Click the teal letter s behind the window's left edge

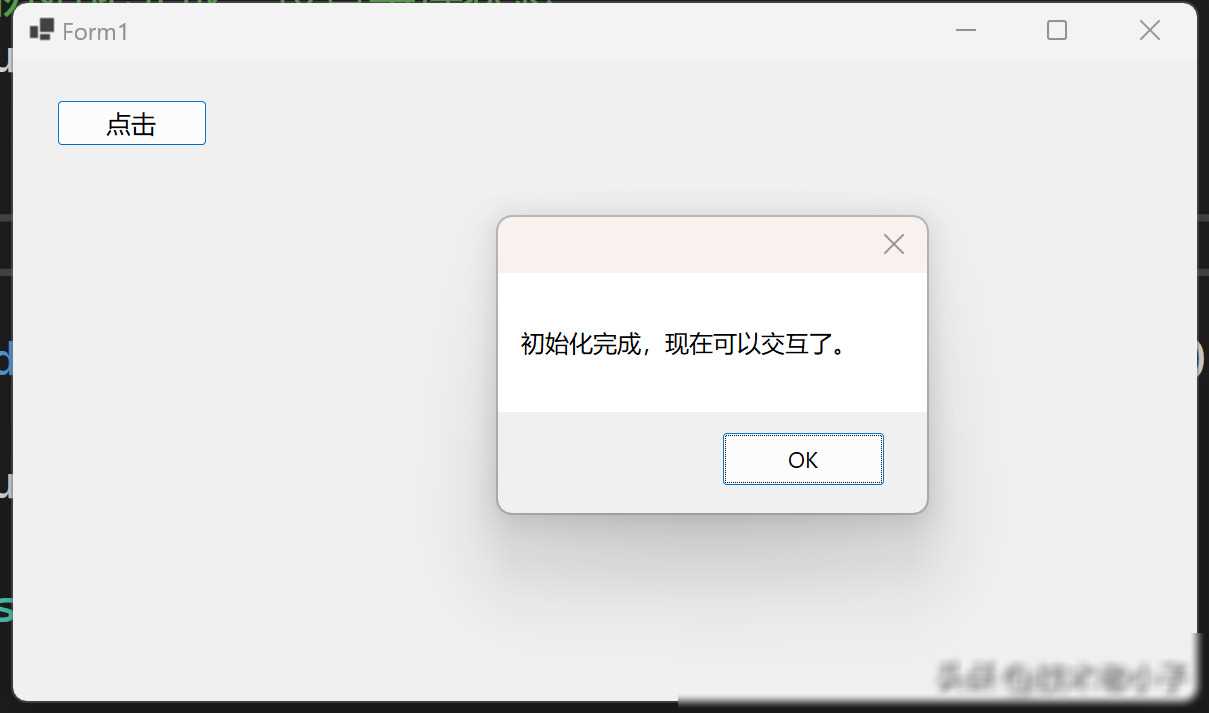5,607
